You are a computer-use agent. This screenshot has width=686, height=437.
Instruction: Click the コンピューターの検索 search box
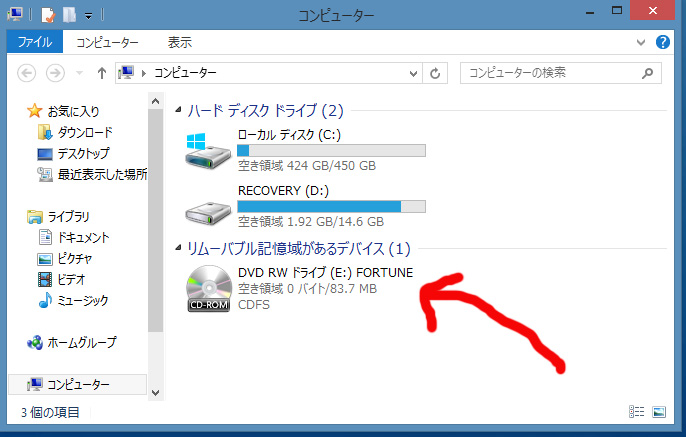[x=561, y=73]
